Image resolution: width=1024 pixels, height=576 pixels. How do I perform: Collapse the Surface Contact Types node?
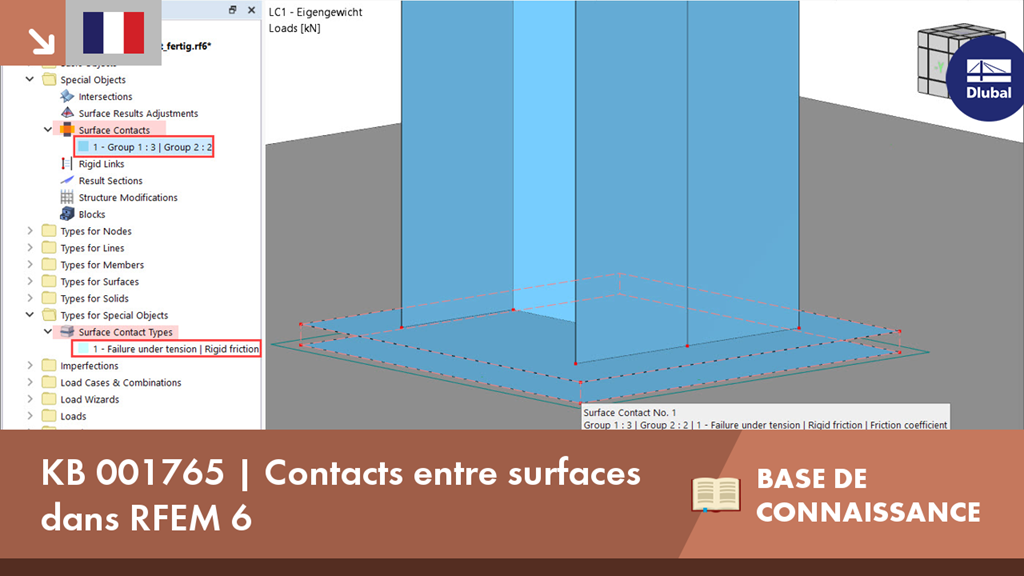point(48,332)
